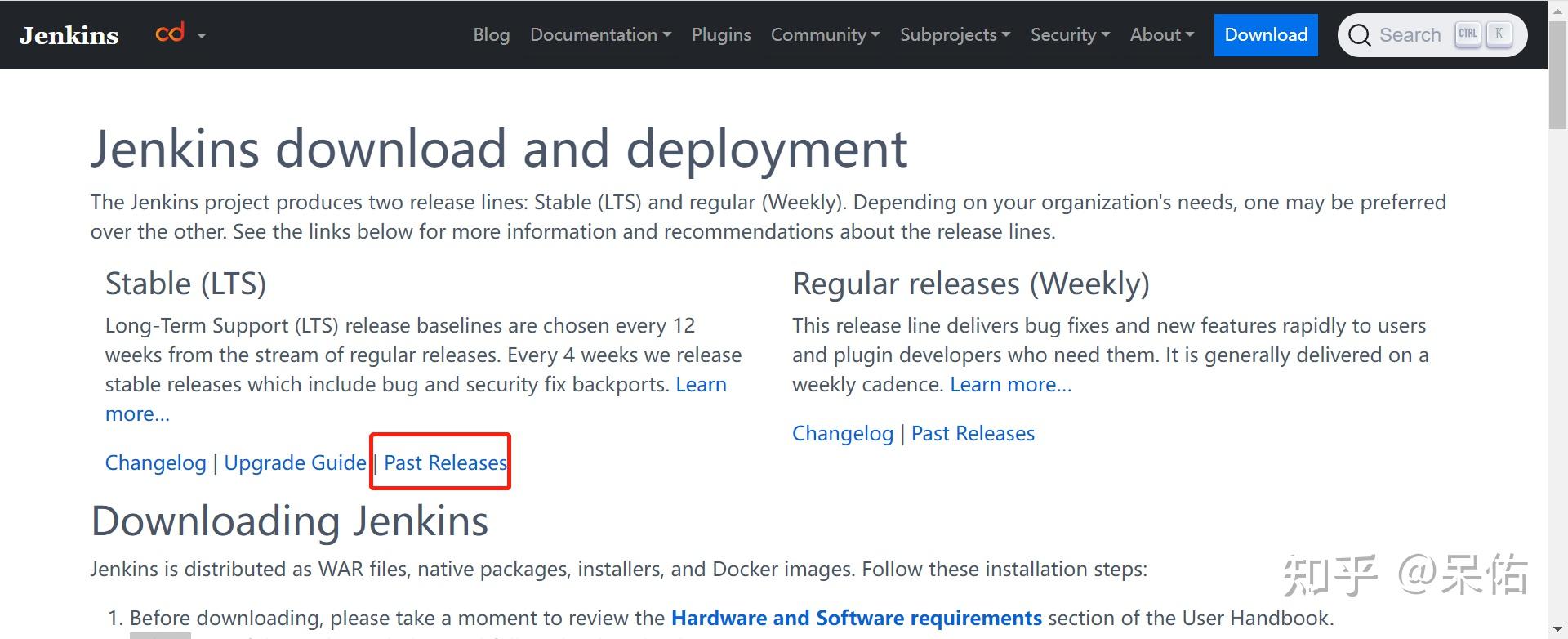Open the Weekly releases Changelog link

pos(843,434)
